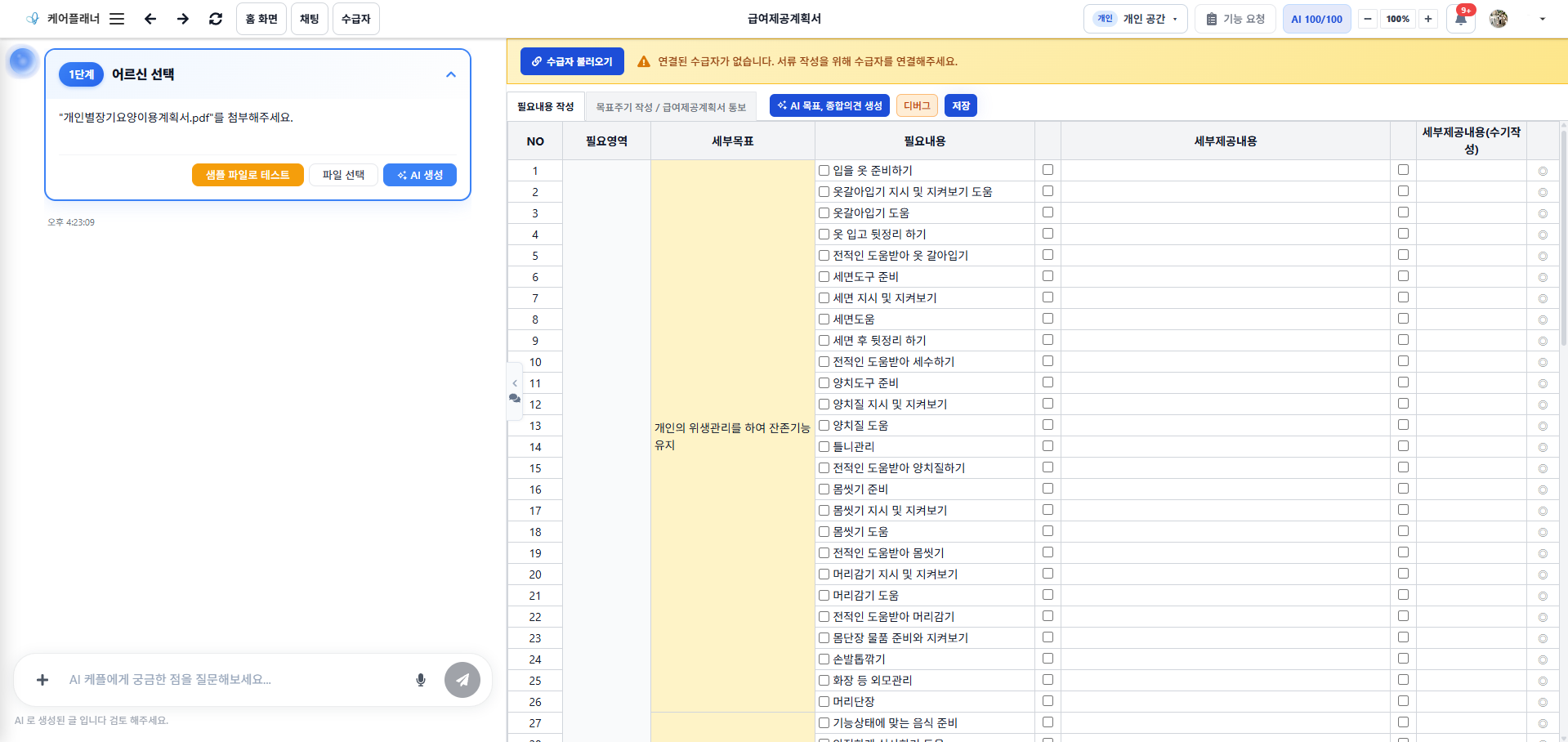Click the circle icon at end of row 13
The image size is (1568, 742).
pyautogui.click(x=1543, y=427)
